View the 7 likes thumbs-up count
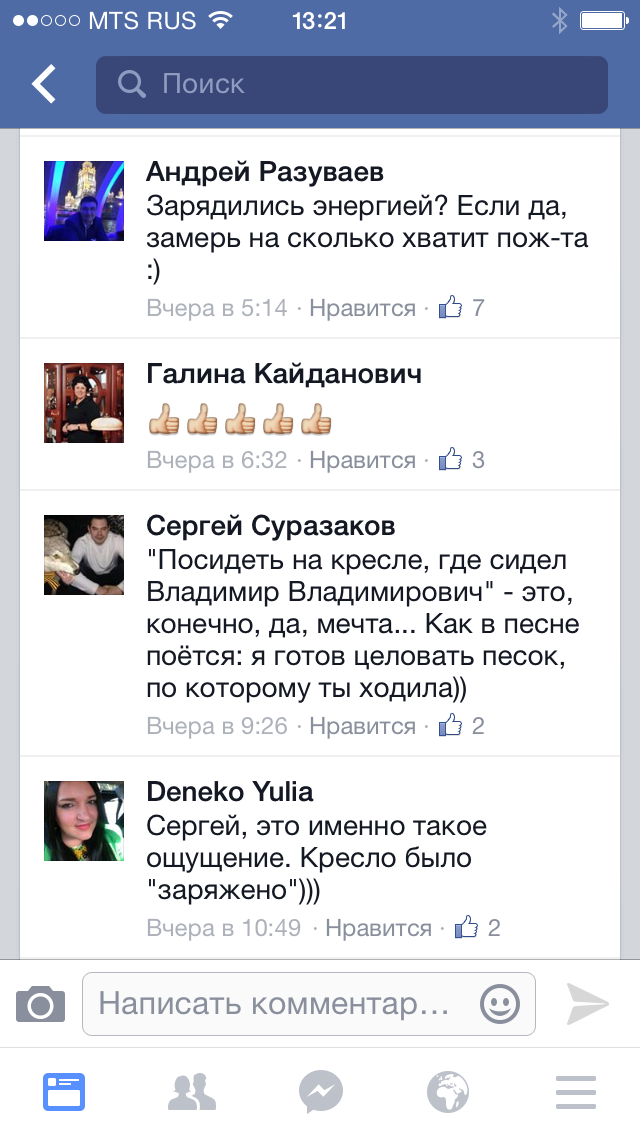 (x=462, y=308)
